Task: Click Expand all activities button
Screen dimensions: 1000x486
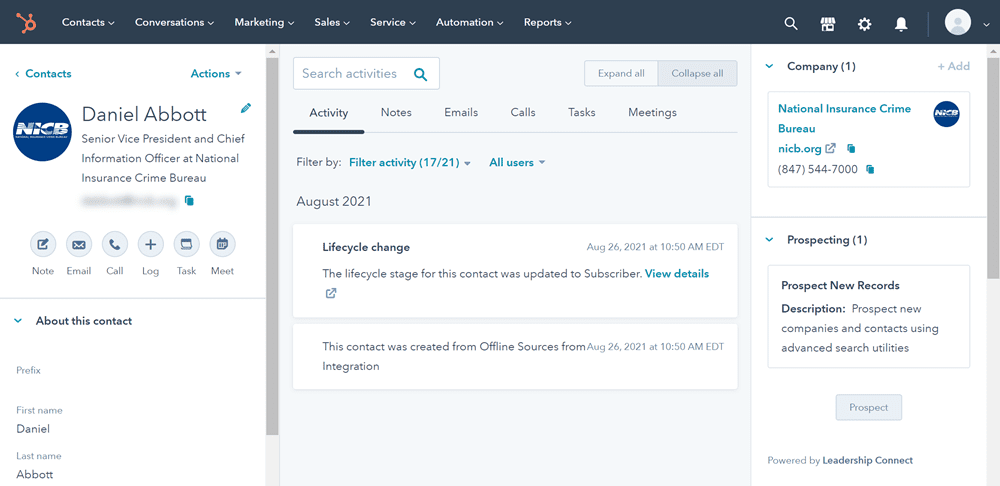Action: 621,73
